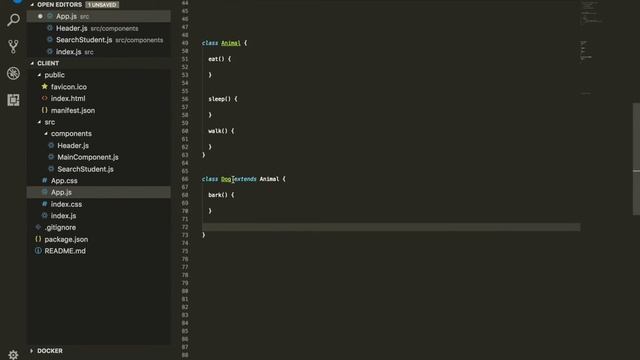The image size is (640, 360).
Task: Click the README.md info icon
Action: point(38,251)
